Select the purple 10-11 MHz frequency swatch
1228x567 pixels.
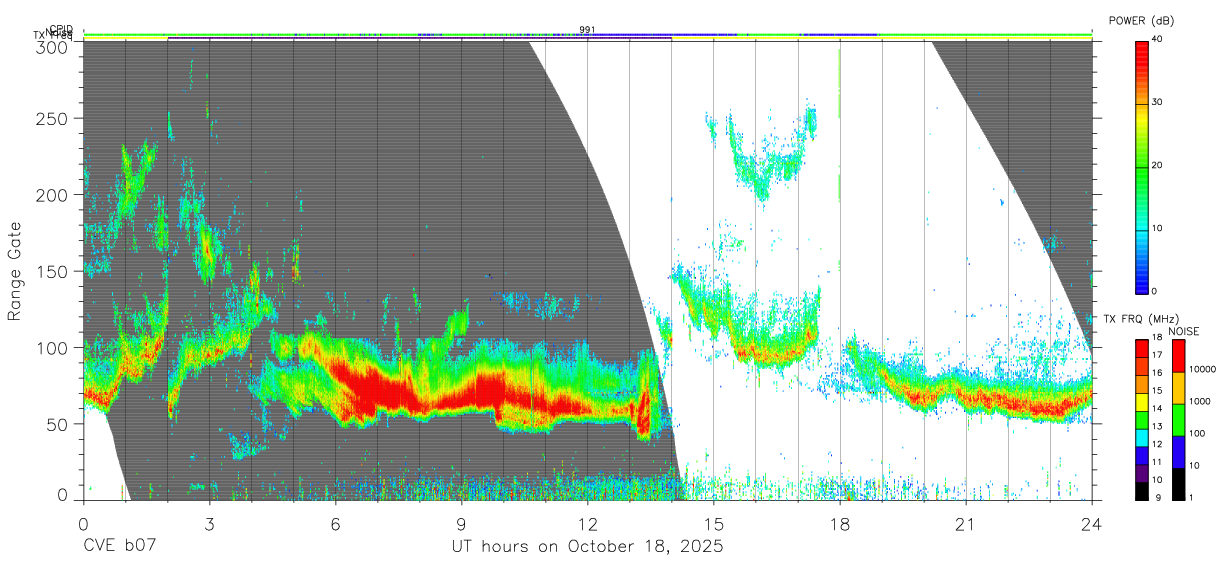tap(1141, 473)
